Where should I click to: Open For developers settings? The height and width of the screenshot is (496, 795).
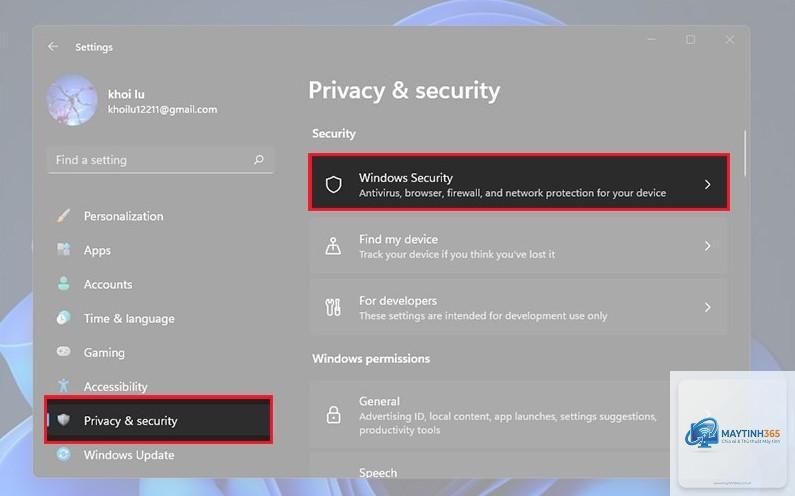click(x=519, y=307)
